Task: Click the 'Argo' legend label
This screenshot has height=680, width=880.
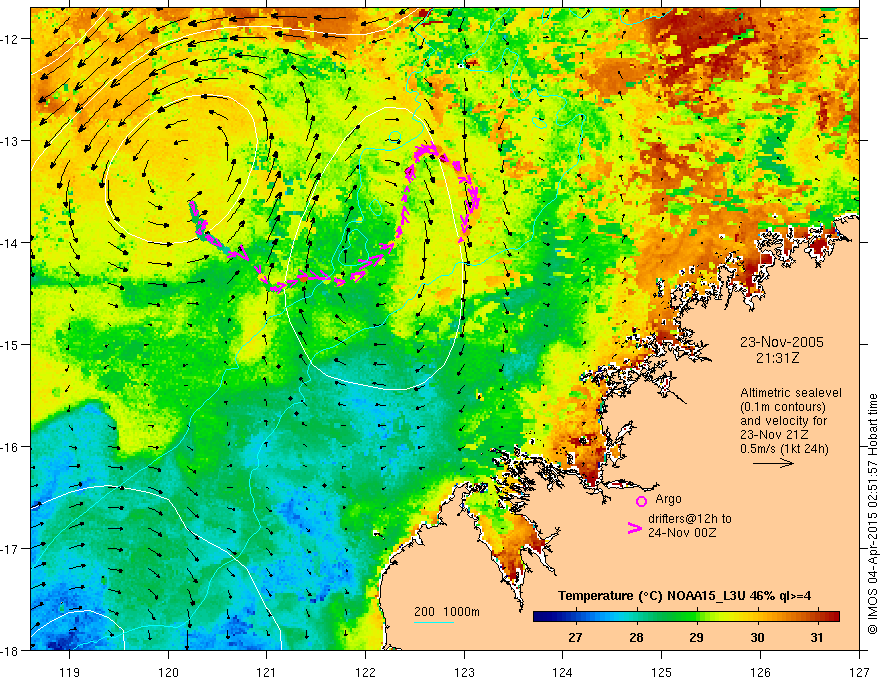Action: click(x=668, y=499)
